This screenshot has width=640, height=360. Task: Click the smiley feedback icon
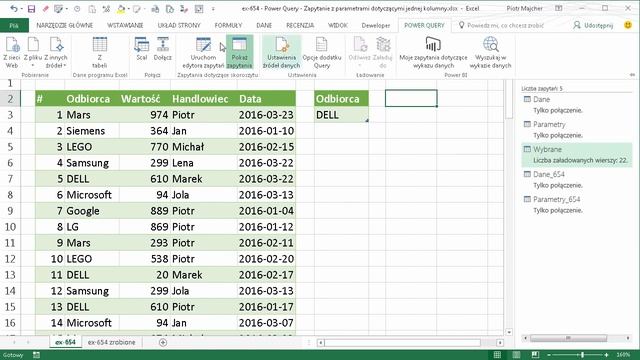pos(628,25)
